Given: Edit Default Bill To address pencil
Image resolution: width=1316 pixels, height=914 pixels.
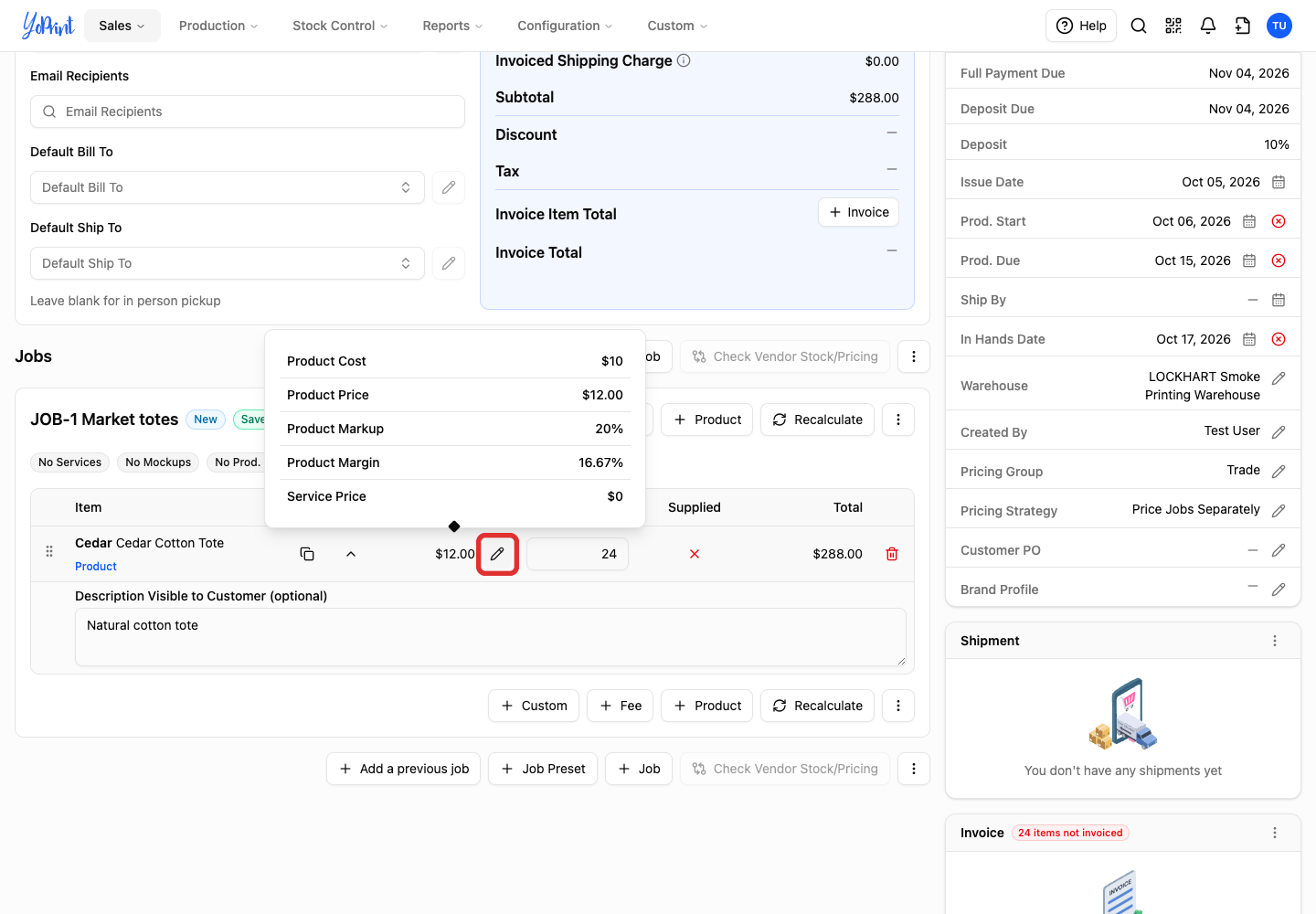Looking at the screenshot, I should [x=449, y=187].
